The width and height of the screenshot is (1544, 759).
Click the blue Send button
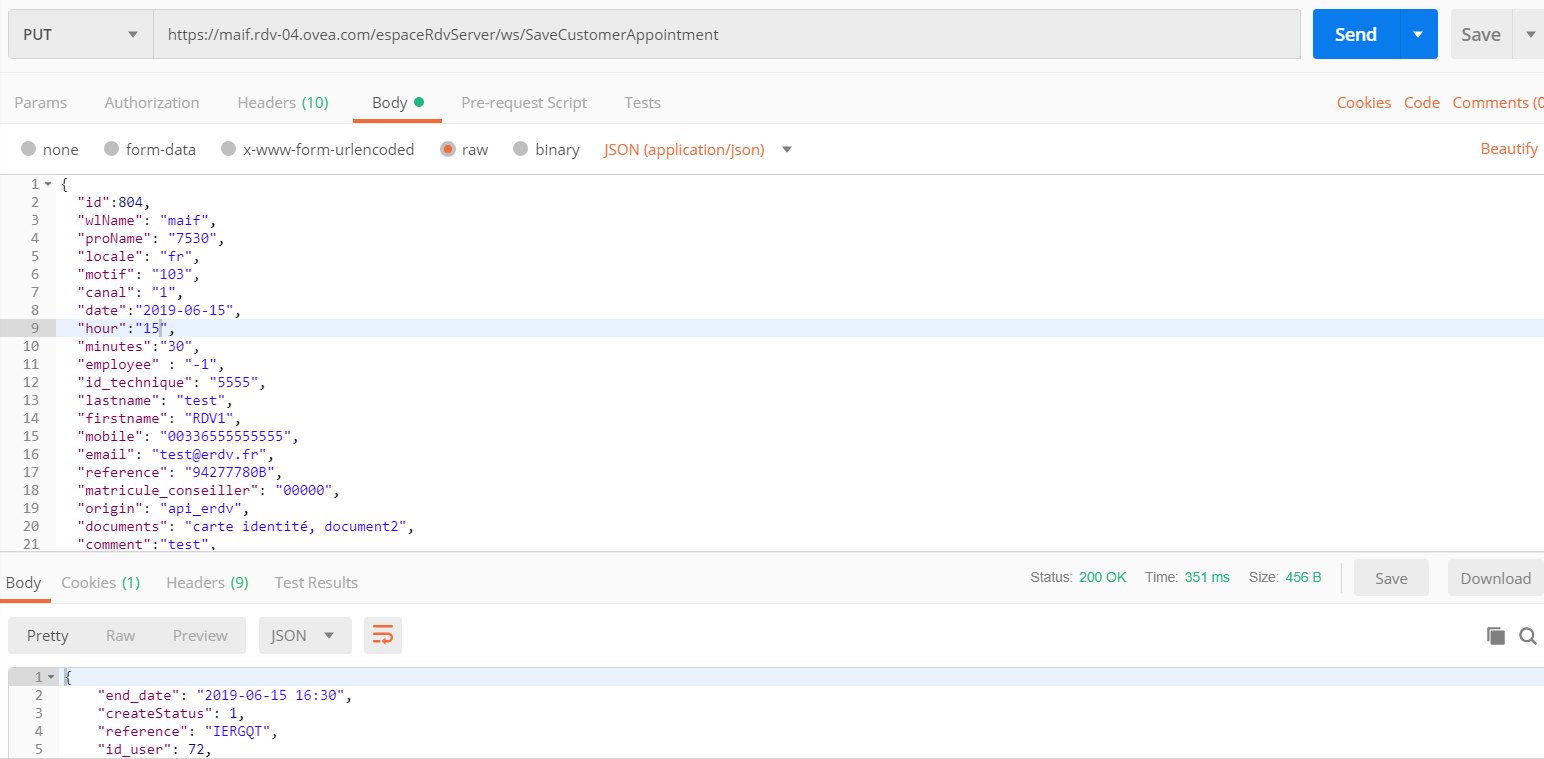(x=1356, y=34)
